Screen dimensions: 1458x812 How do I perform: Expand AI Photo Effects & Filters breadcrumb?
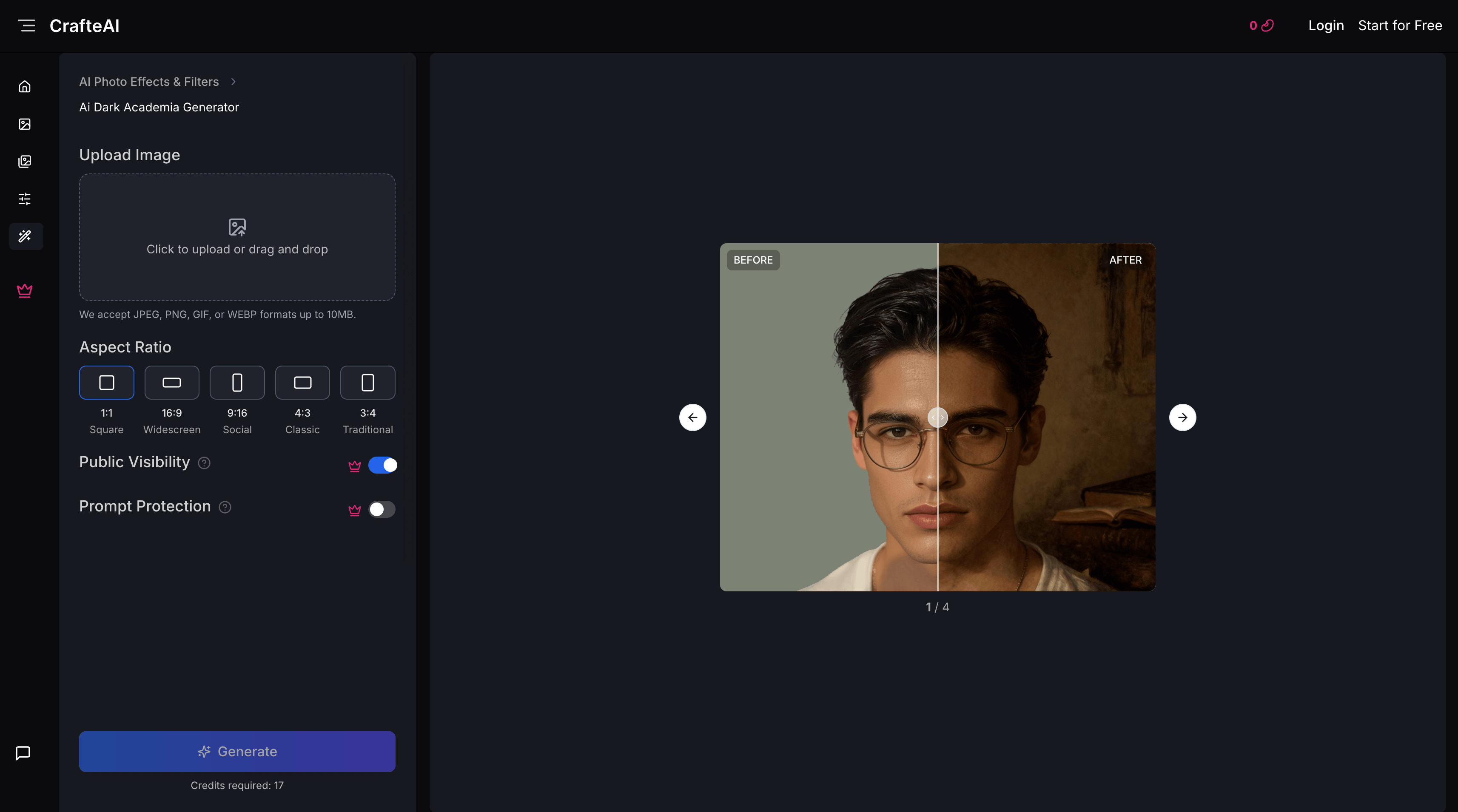point(149,82)
